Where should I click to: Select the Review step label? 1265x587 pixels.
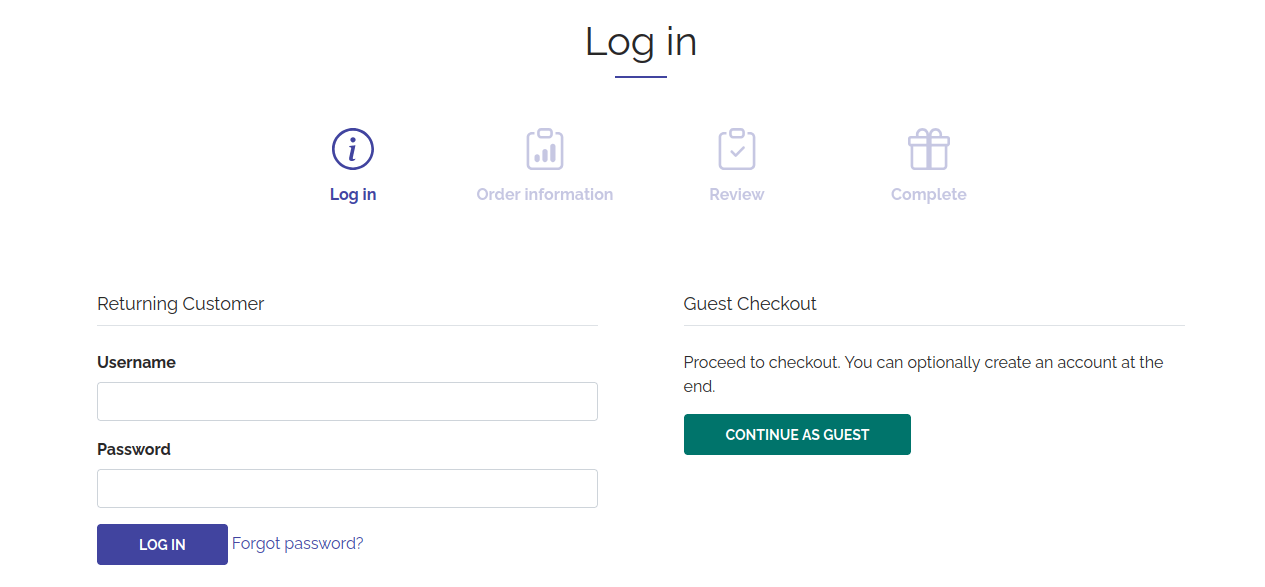pos(737,194)
